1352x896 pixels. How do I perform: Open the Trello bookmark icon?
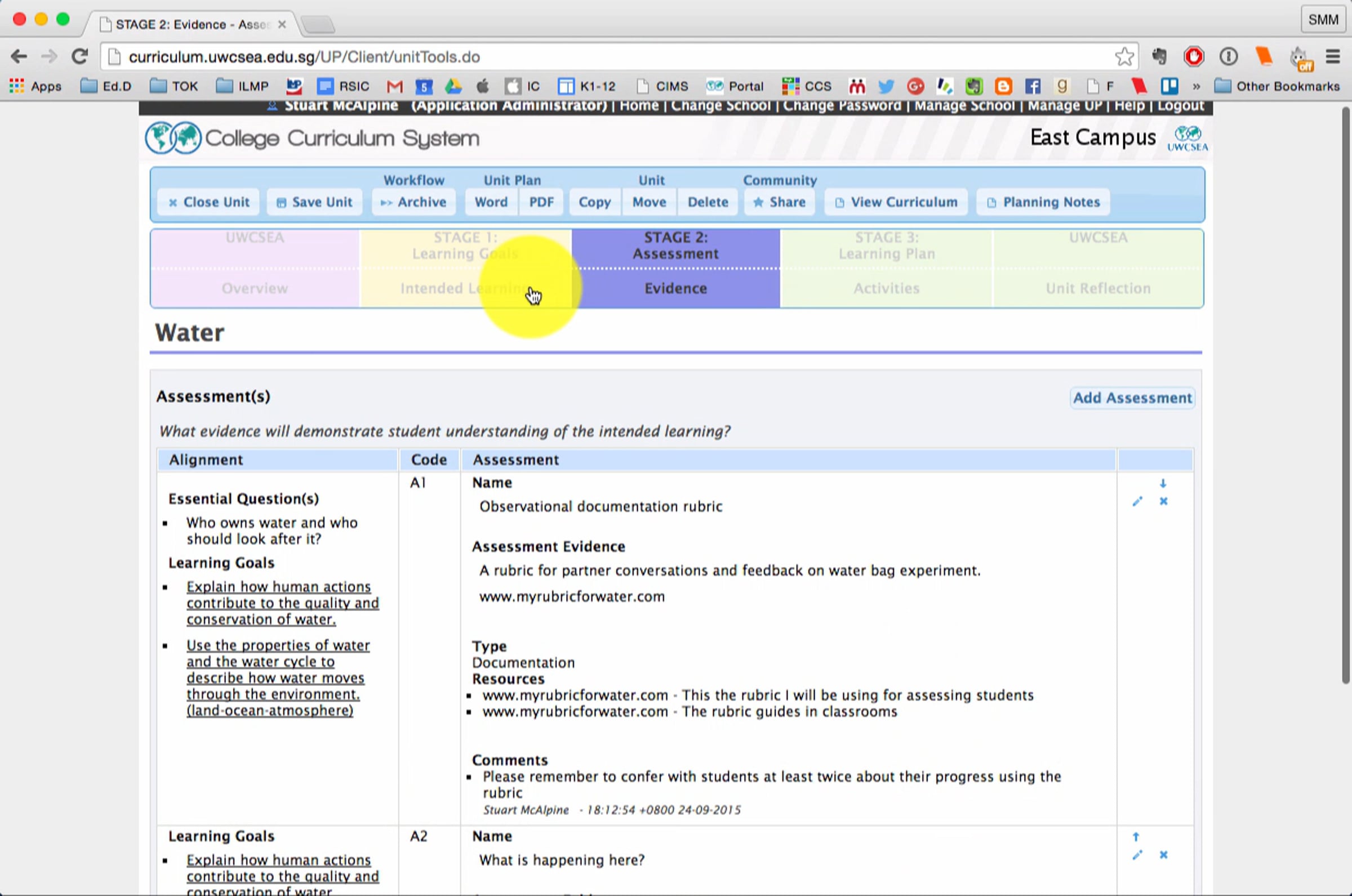1169,86
